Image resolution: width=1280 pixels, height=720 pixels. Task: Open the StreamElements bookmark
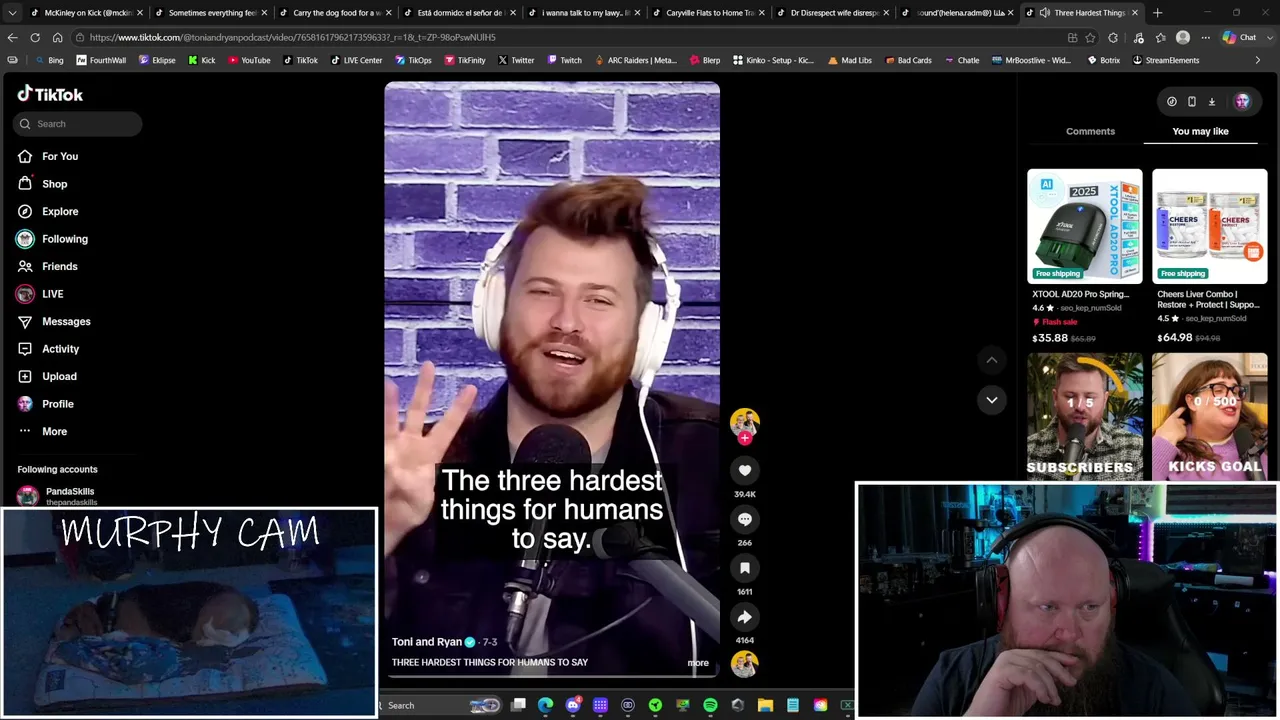[x=1165, y=60]
